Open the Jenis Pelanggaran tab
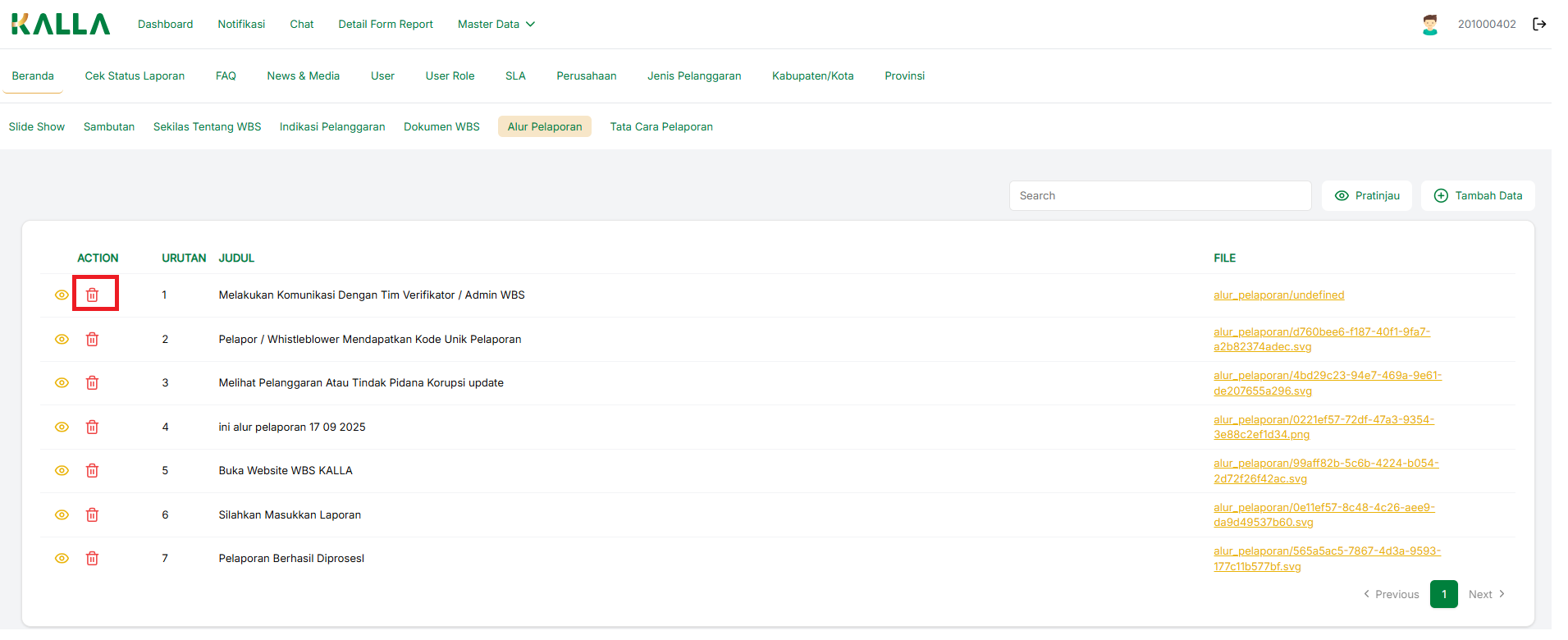The image size is (1568, 640). point(693,75)
